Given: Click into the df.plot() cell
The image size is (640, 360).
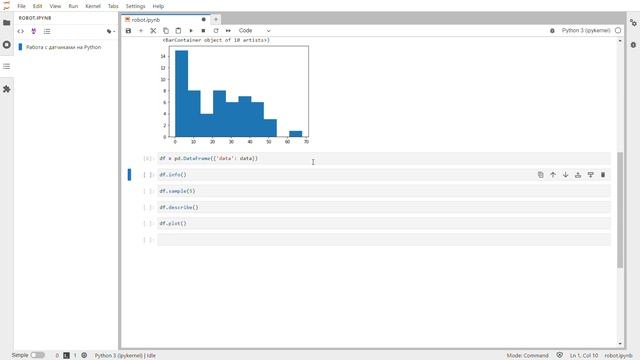Looking at the screenshot, I should (384, 223).
